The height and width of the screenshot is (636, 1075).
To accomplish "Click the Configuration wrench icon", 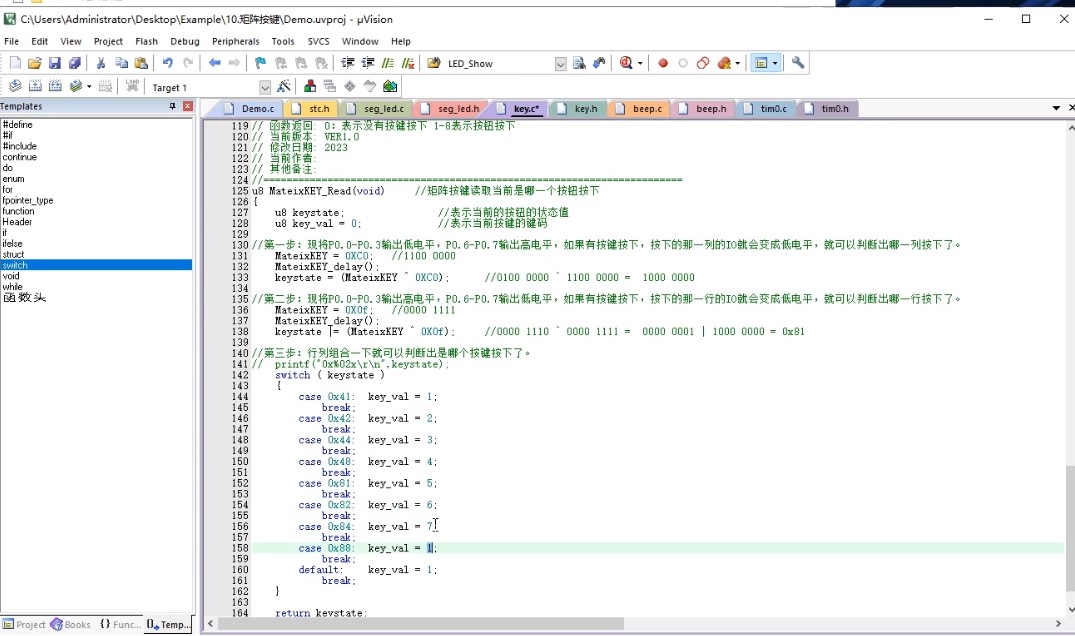I will point(798,63).
